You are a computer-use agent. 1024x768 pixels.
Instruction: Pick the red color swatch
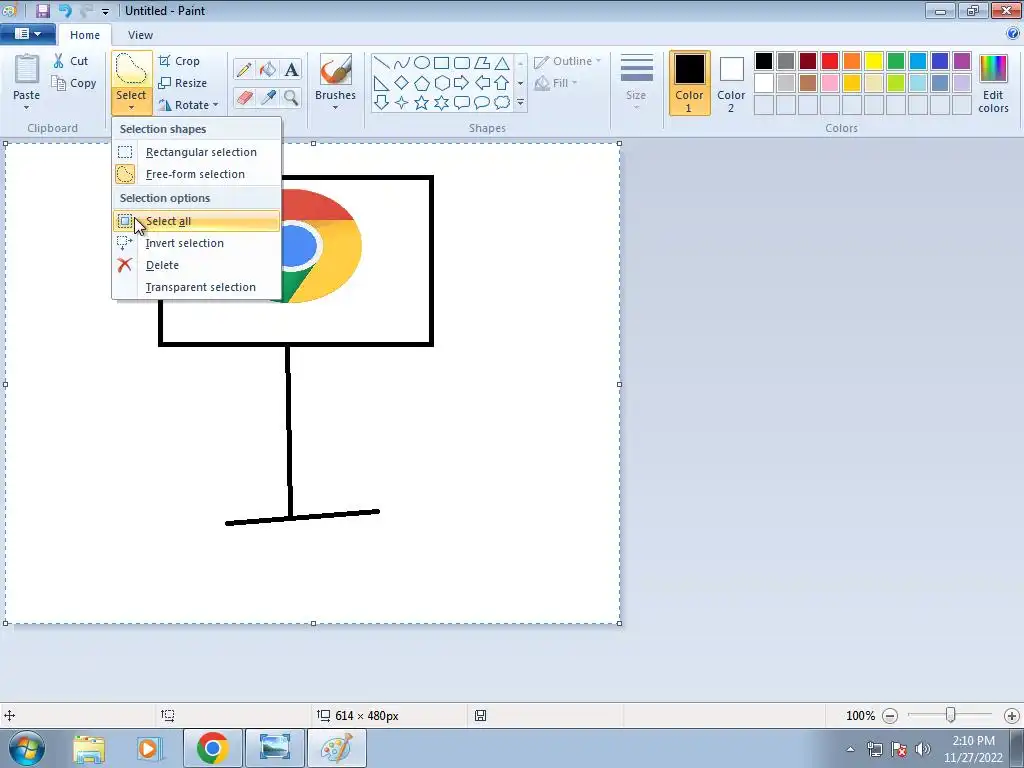[x=830, y=61]
